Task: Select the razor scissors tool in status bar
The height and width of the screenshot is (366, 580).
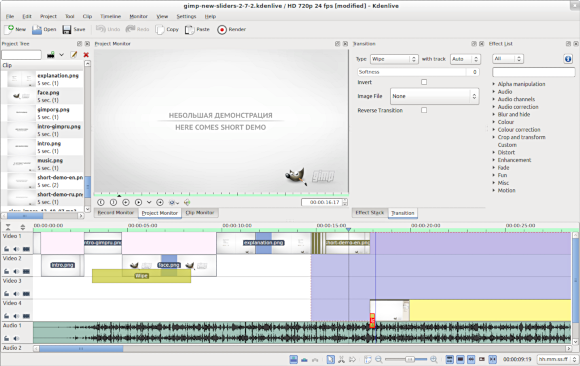Action: tap(341, 359)
